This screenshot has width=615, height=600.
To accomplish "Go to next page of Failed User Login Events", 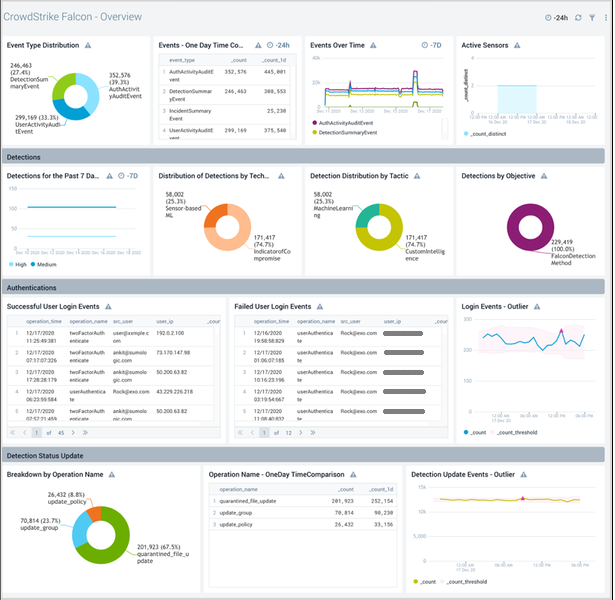I will pos(302,433).
